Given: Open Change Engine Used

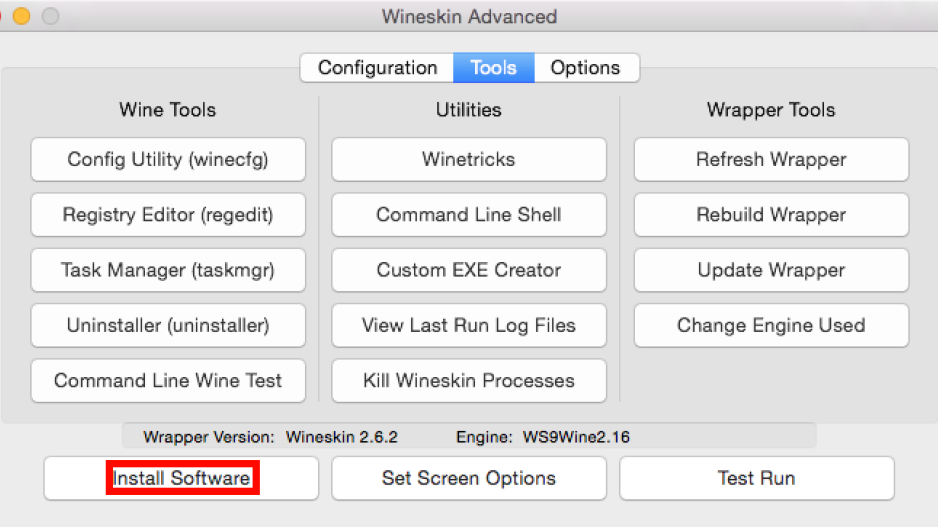Looking at the screenshot, I should coord(772,325).
